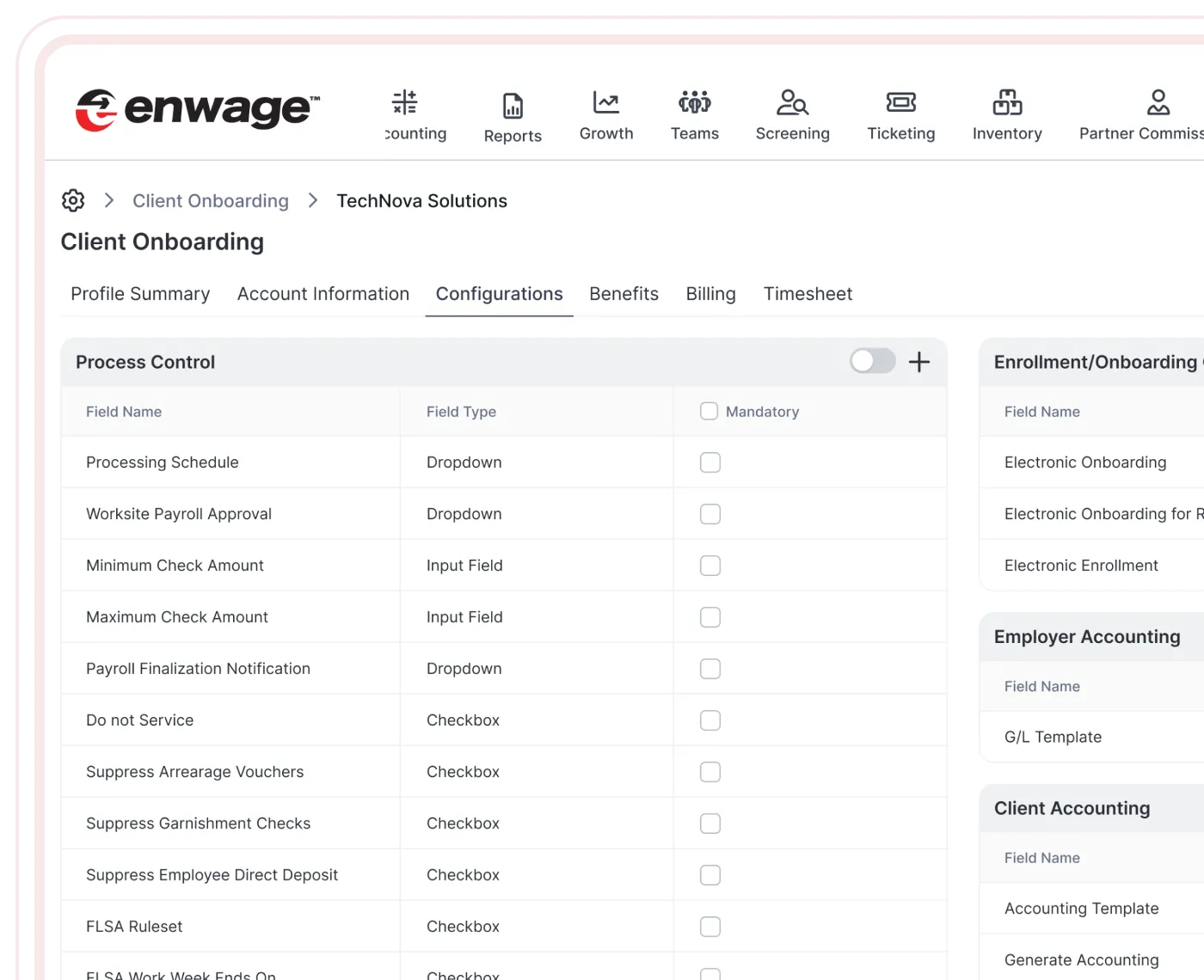Open the Ticketing module
The height and width of the screenshot is (980, 1204).
tap(900, 116)
